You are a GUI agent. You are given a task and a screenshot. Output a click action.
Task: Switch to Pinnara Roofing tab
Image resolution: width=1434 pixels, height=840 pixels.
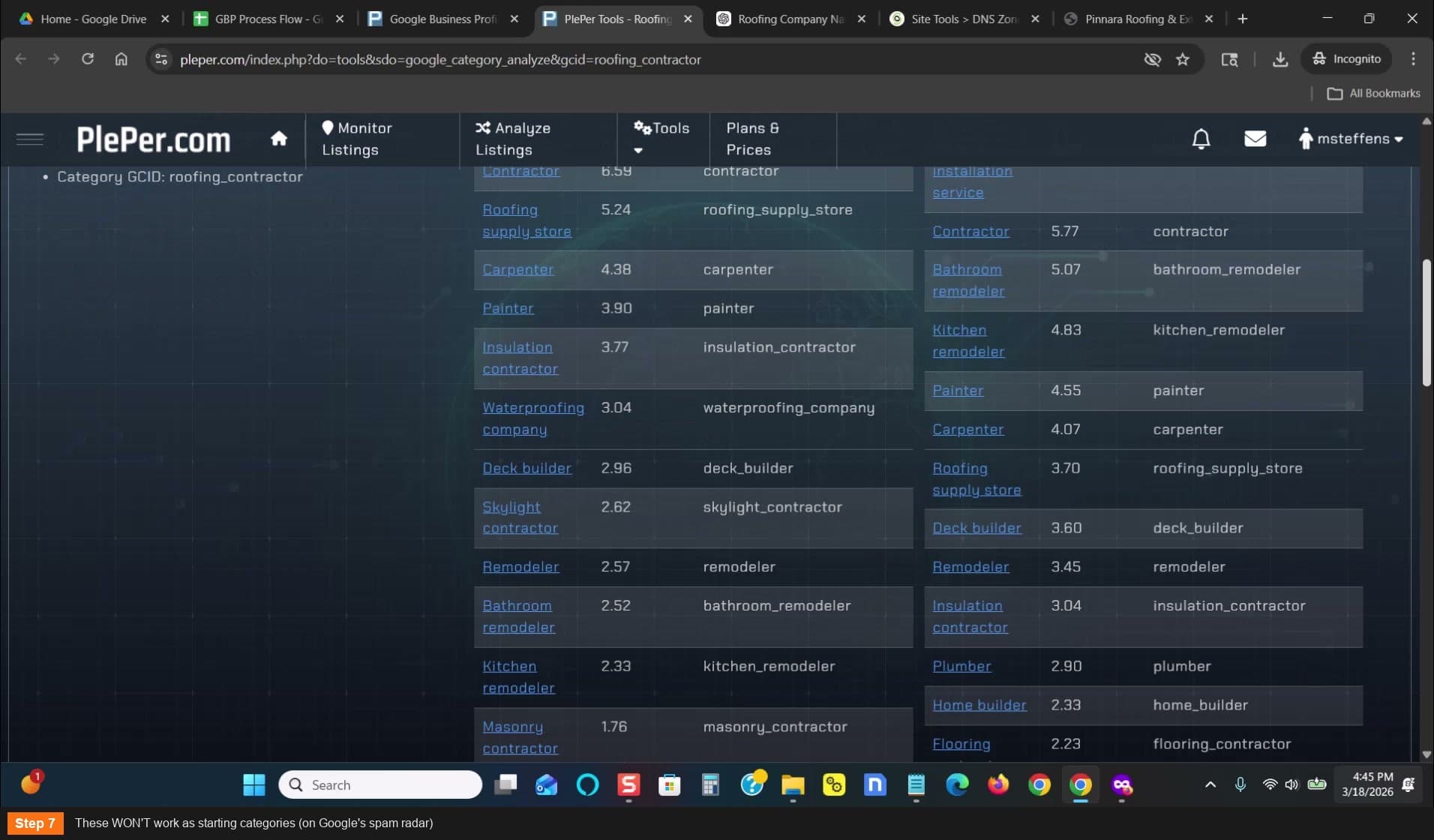click(x=1138, y=19)
